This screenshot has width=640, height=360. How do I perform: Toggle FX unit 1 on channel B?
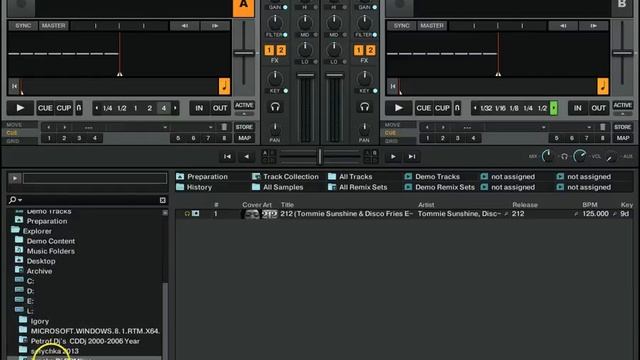[358, 50]
